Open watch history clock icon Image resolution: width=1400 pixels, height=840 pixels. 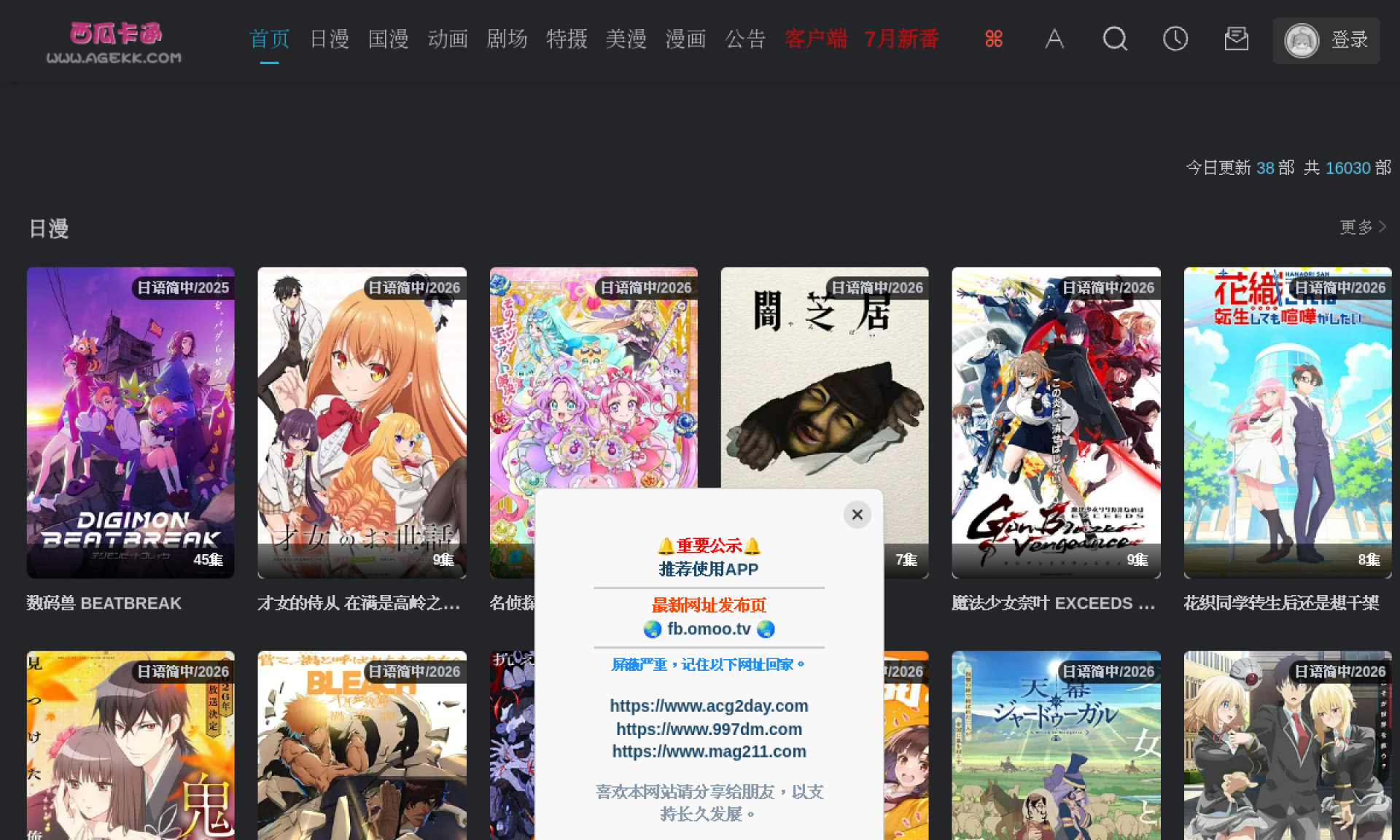coord(1175,39)
